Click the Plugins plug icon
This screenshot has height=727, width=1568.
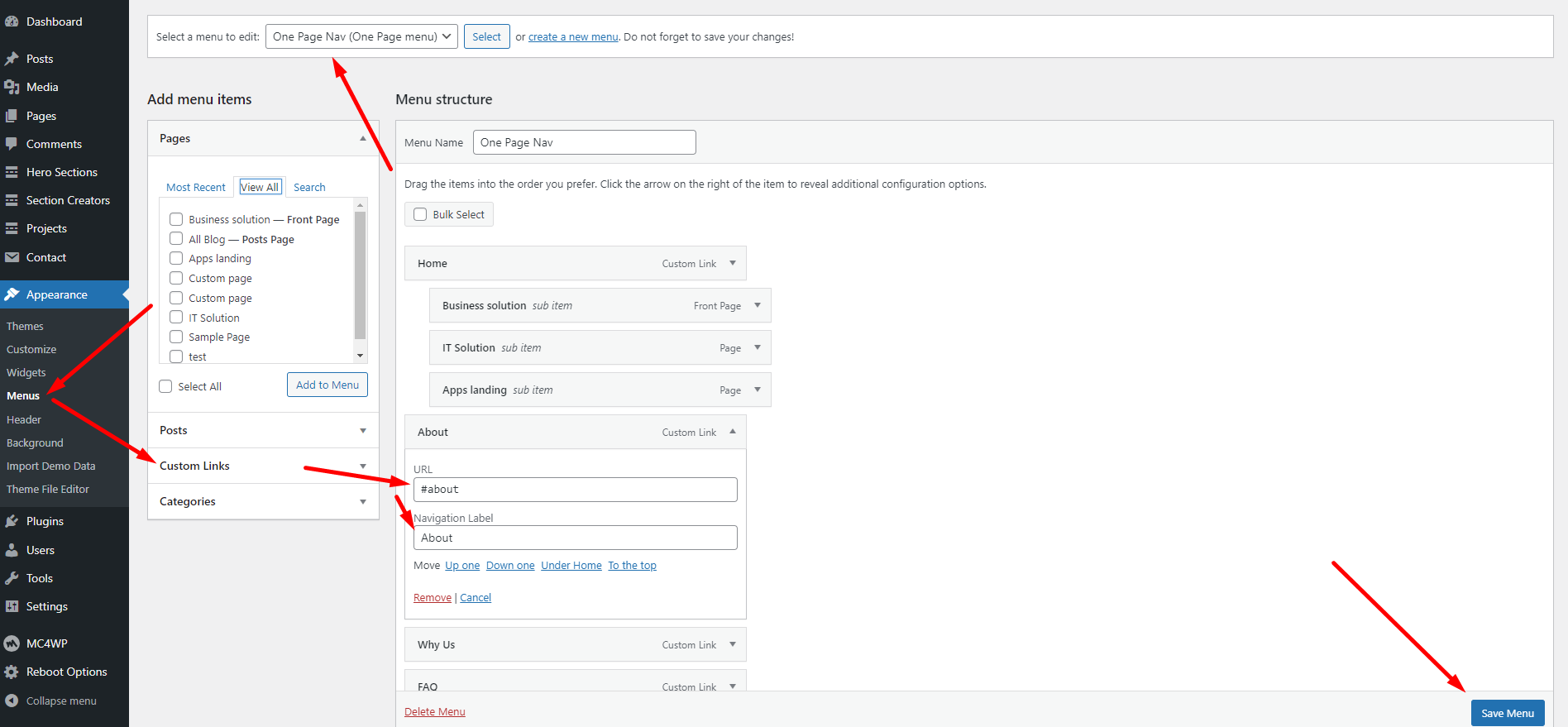point(12,521)
